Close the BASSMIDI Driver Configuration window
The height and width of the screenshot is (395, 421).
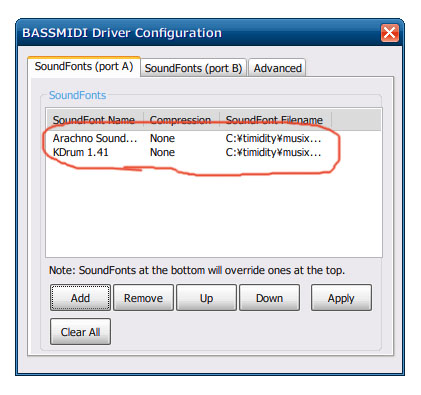tap(390, 33)
